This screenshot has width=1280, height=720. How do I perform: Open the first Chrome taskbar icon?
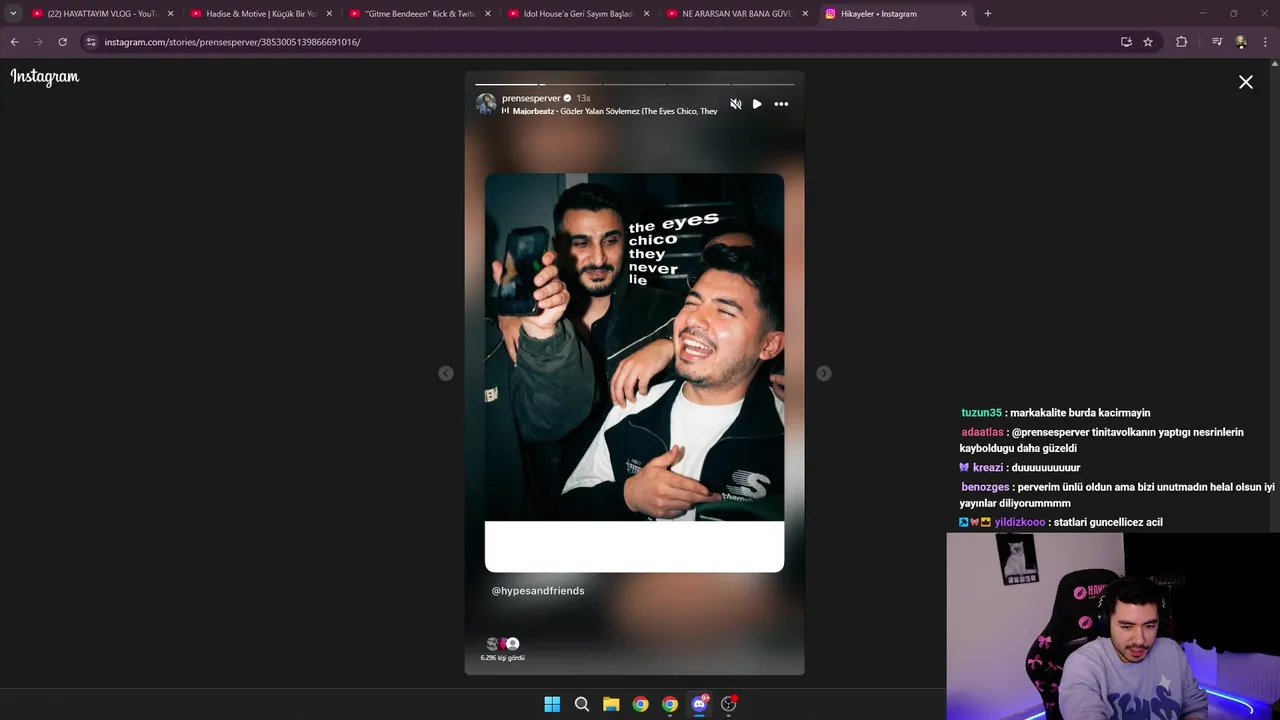point(640,704)
